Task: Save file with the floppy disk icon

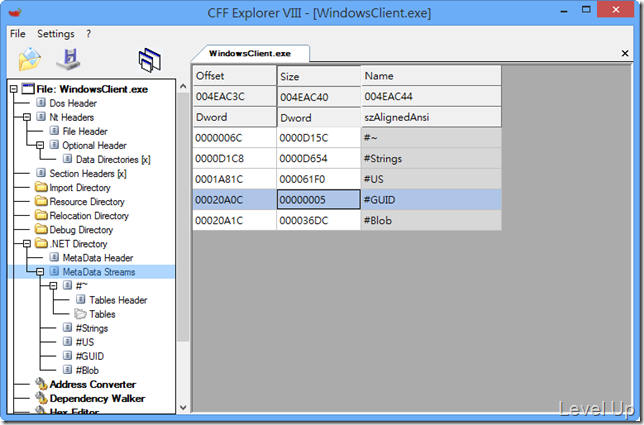Action: click(x=69, y=60)
